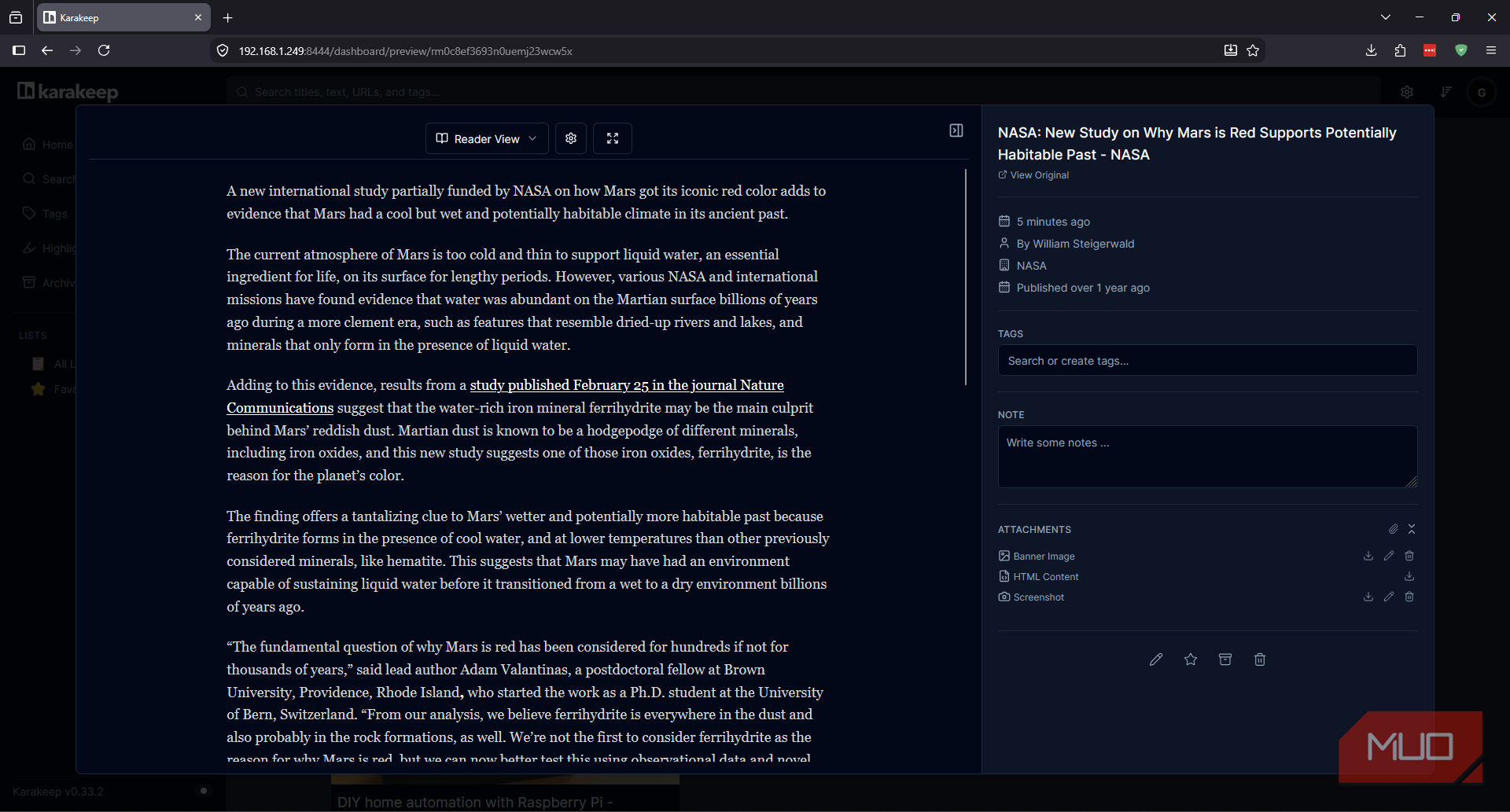Delete this bookmark with bottom trash icon

(1260, 660)
